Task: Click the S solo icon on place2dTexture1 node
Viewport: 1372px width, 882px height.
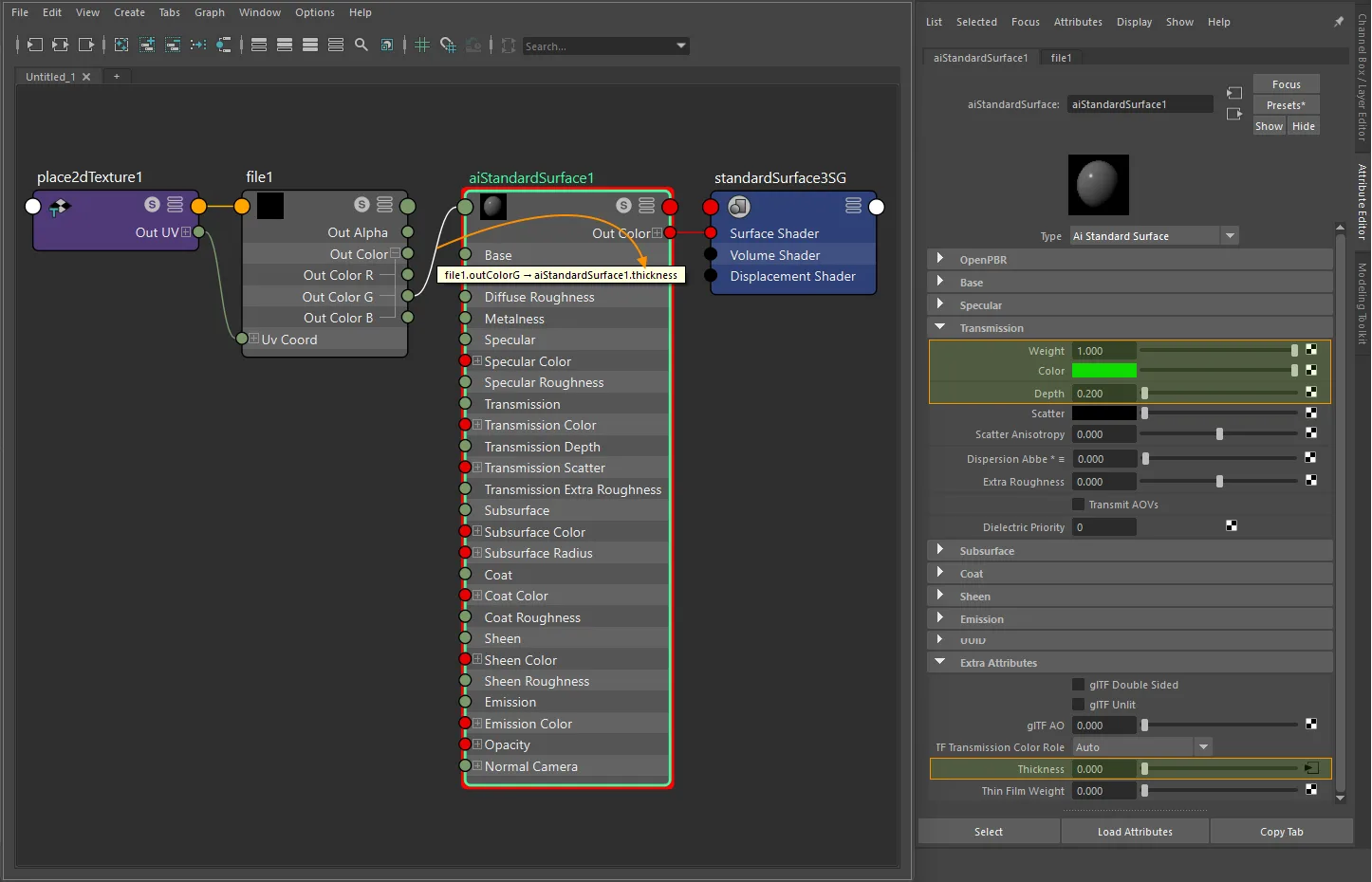Action: point(152,205)
